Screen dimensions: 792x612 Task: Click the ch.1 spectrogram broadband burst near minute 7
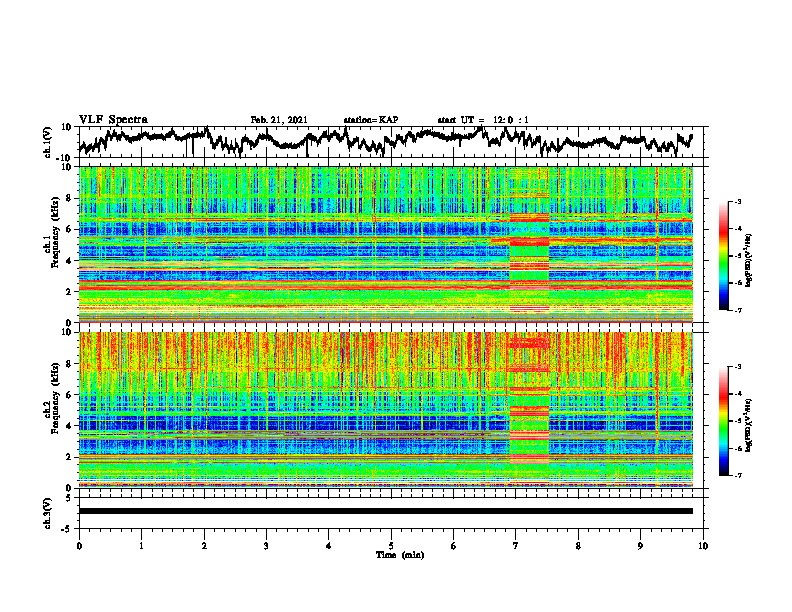point(529,244)
